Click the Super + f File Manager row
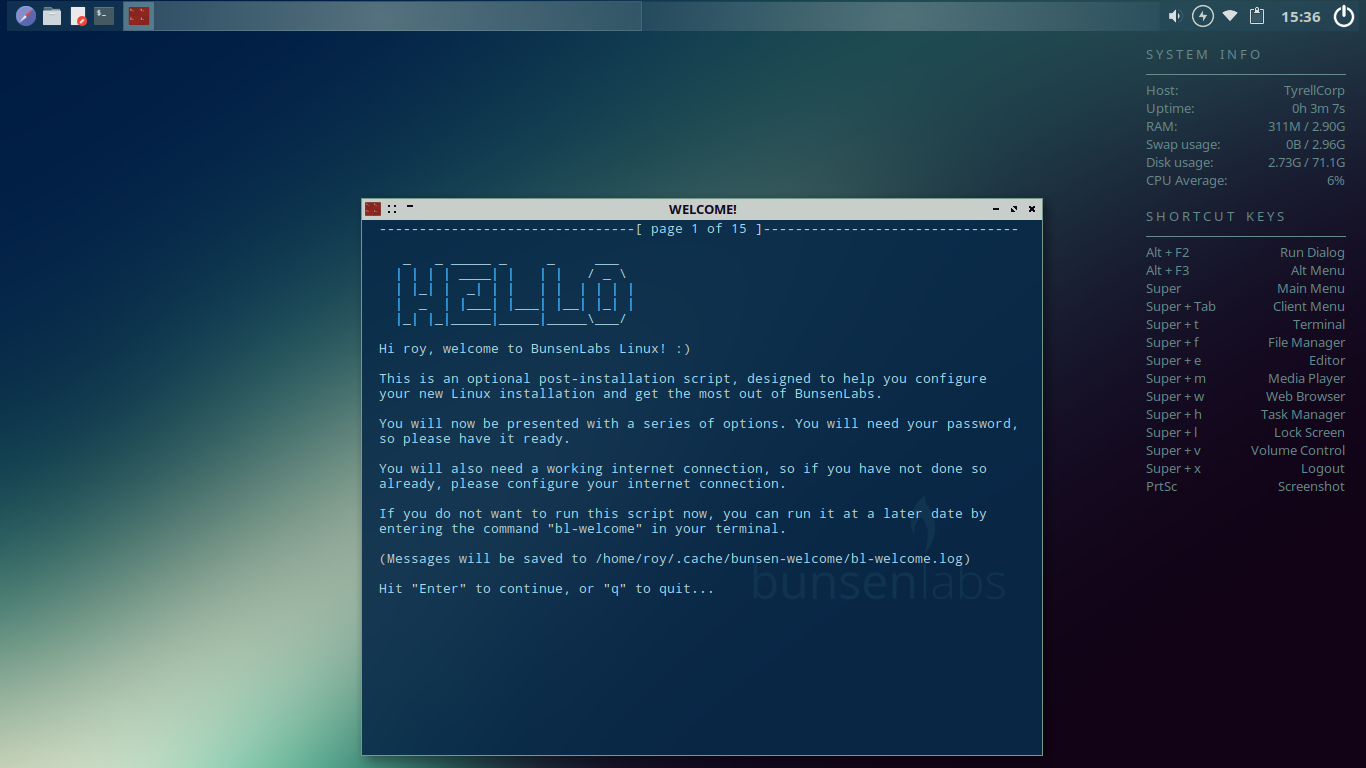This screenshot has height=768, width=1366. (x=1245, y=343)
